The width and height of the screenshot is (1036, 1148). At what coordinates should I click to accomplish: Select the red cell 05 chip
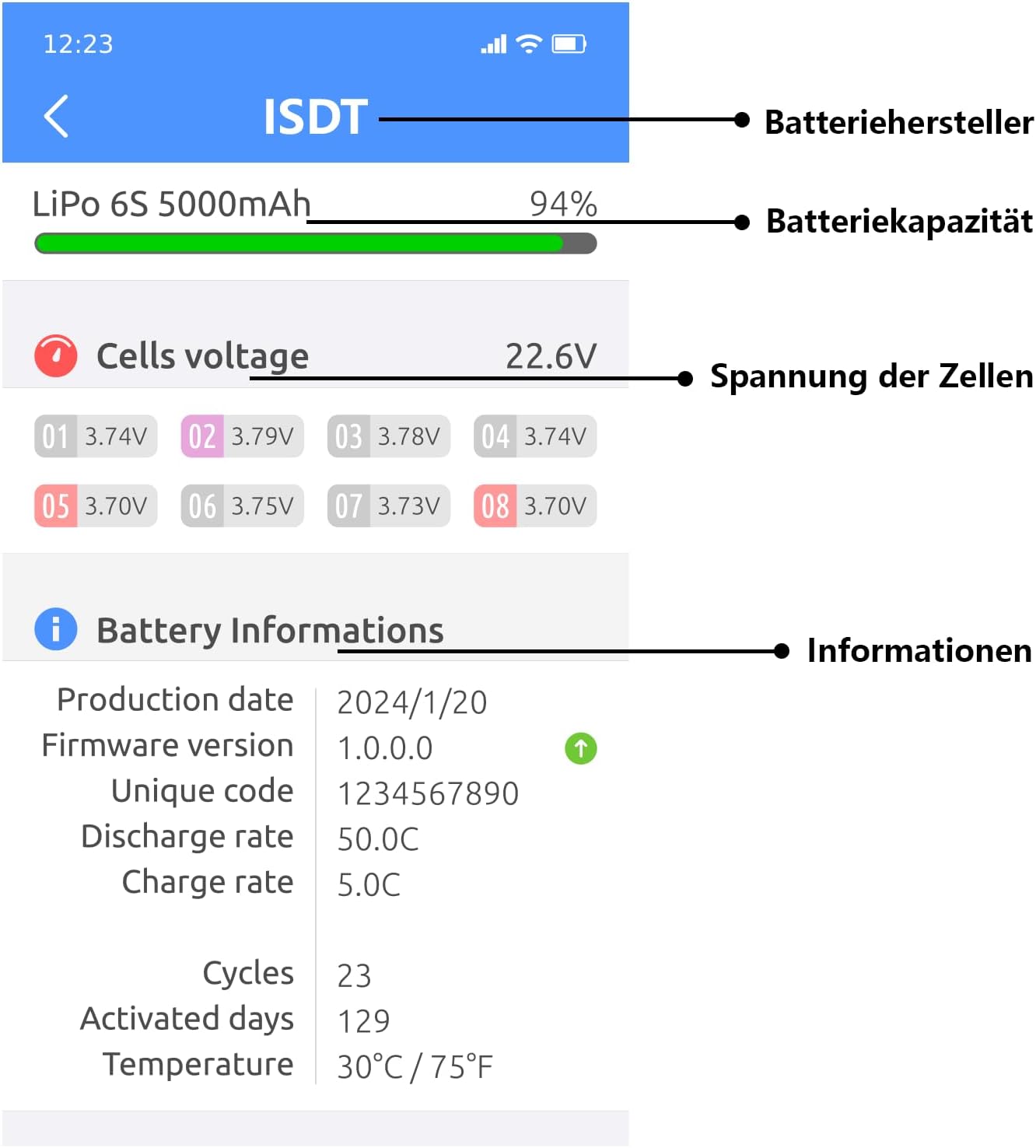tap(96, 506)
